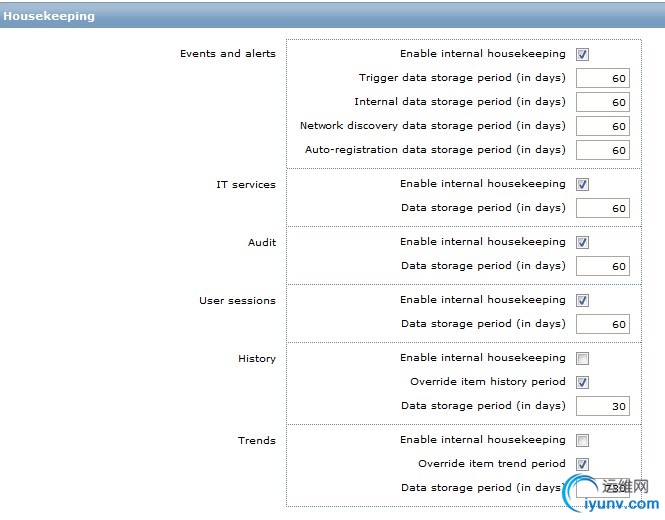The width and height of the screenshot is (665, 520).
Task: Toggle Override item history period checkbox
Action: point(583,383)
